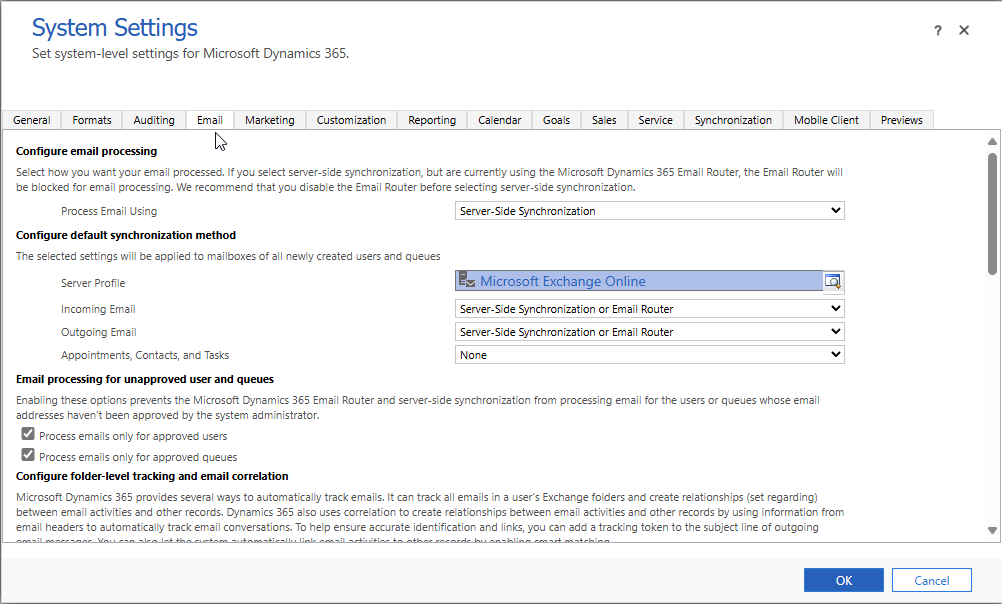Close the System Settings dialog
Screen dimensions: 1002x604
(964, 30)
